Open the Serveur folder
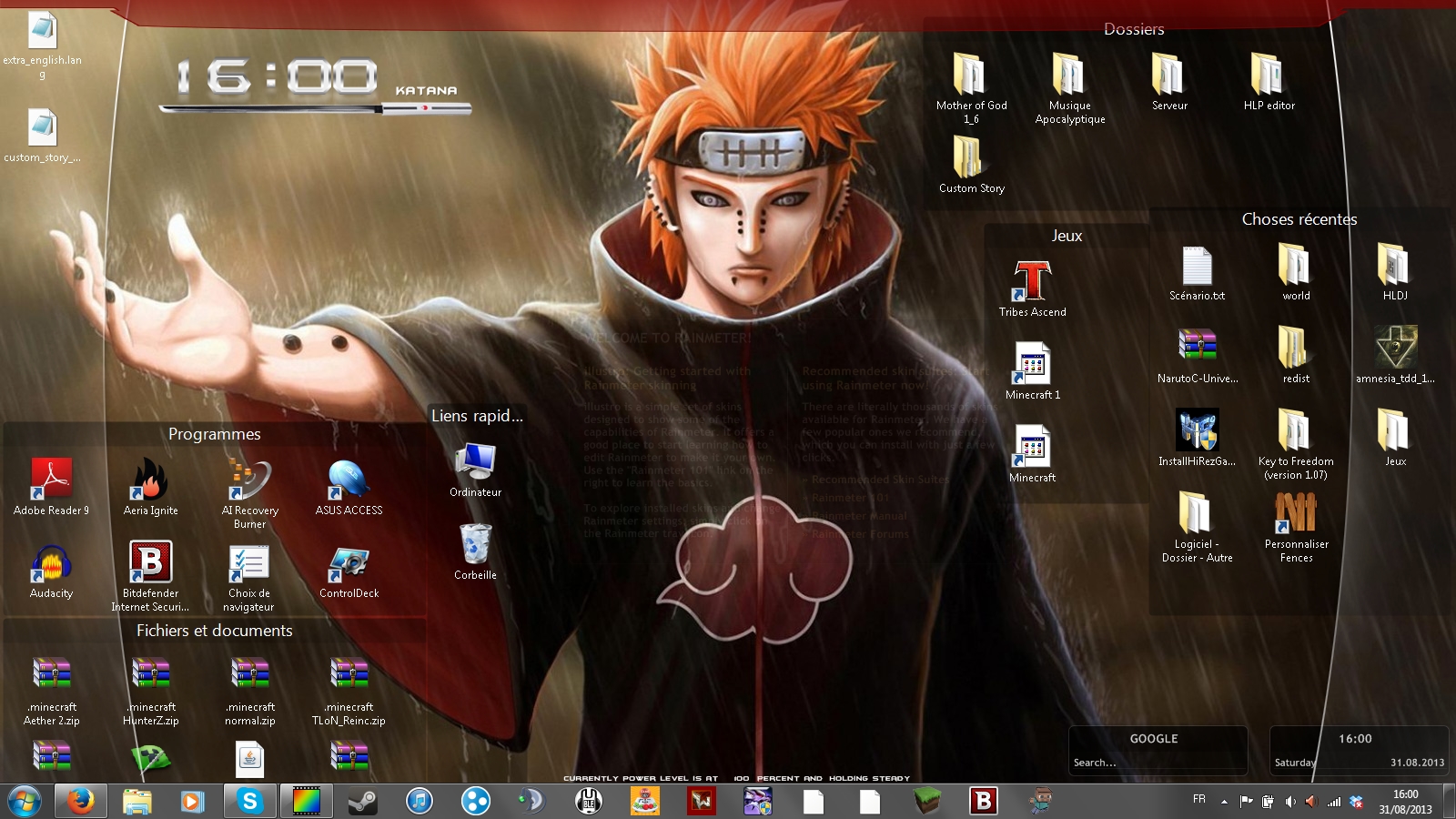Screen dimensions: 1456x819 coord(1169,82)
